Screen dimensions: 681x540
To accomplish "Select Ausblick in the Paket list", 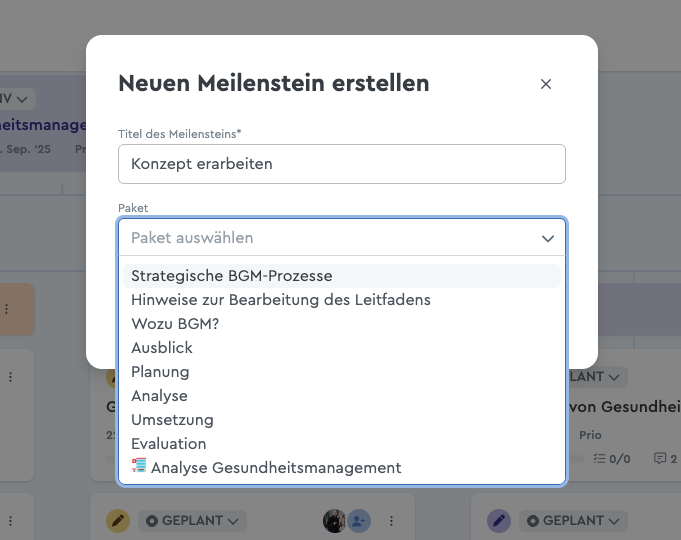I will 162,348.
